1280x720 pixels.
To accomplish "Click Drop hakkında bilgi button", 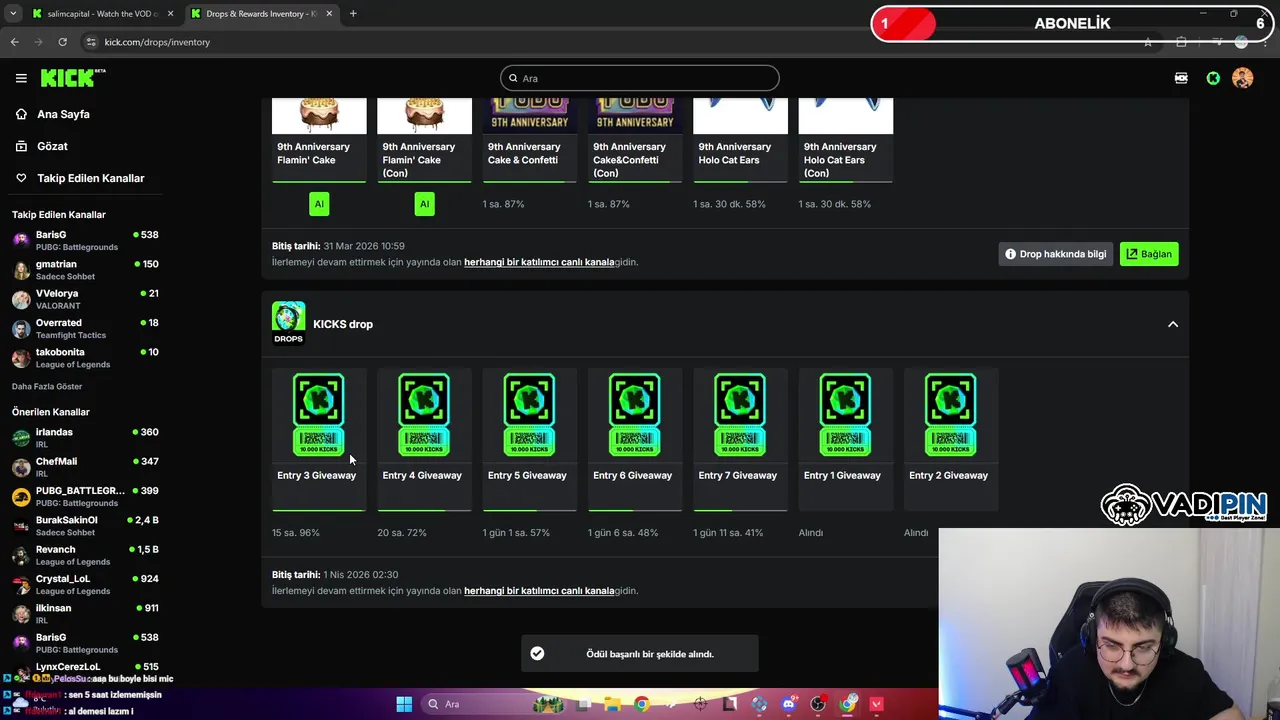I will 1056,254.
